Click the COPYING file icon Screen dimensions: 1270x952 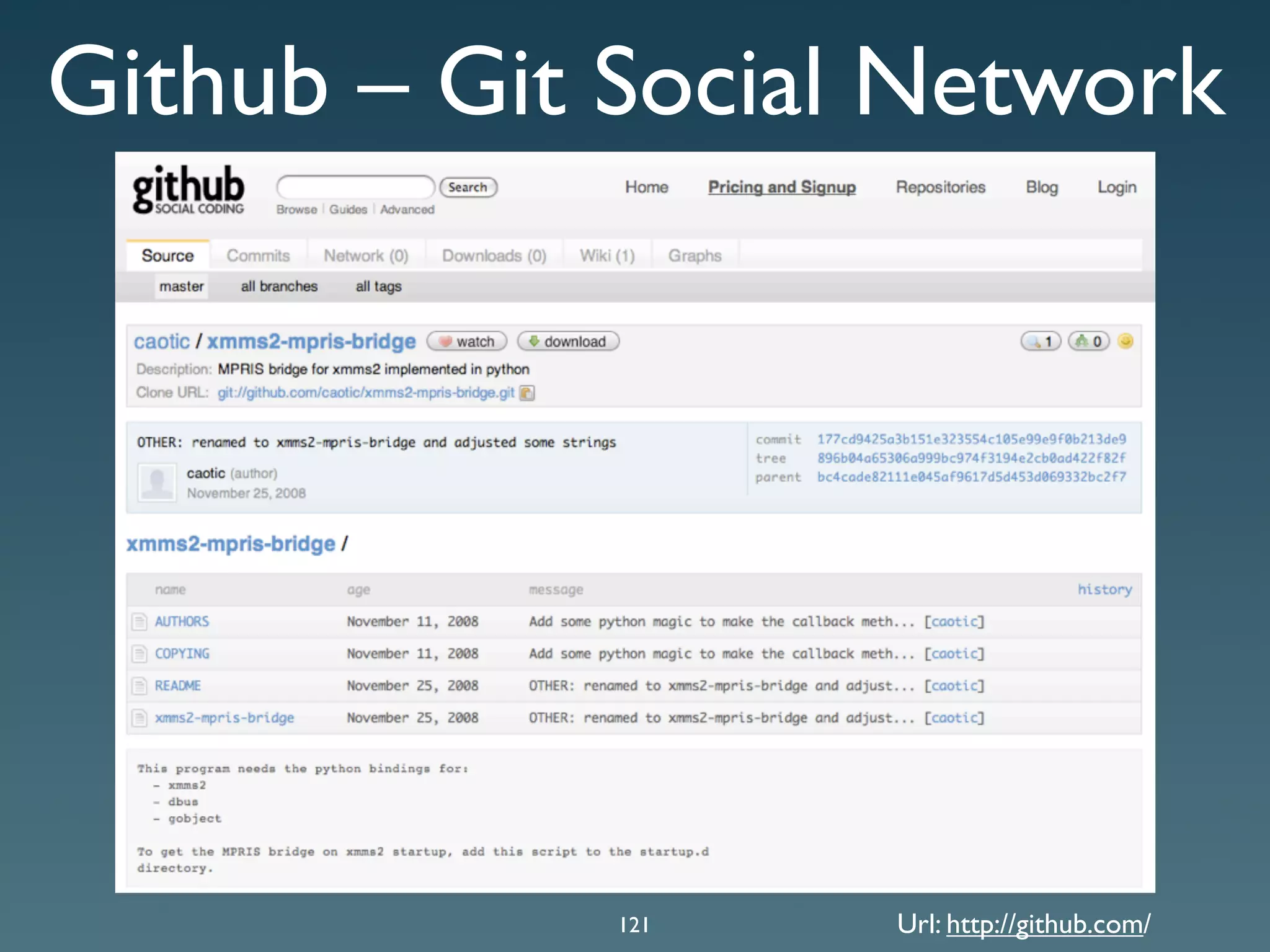click(x=140, y=654)
